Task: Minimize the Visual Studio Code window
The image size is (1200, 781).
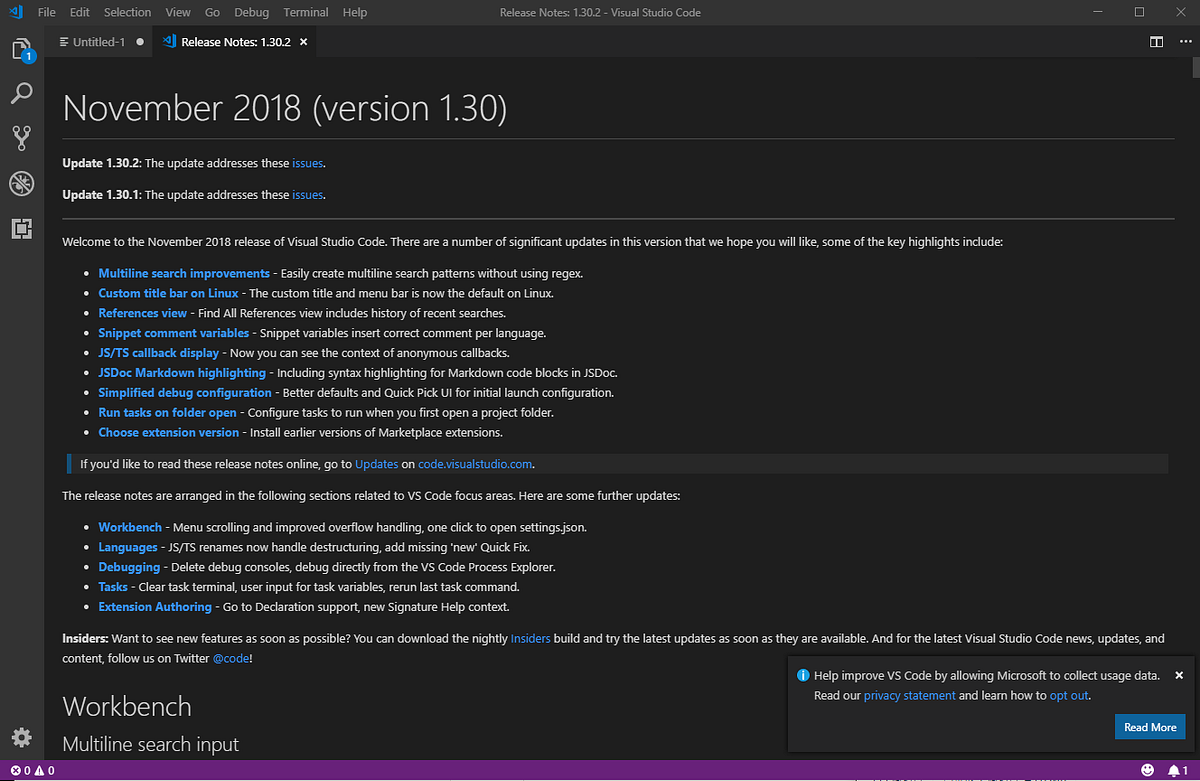Action: (1100, 12)
